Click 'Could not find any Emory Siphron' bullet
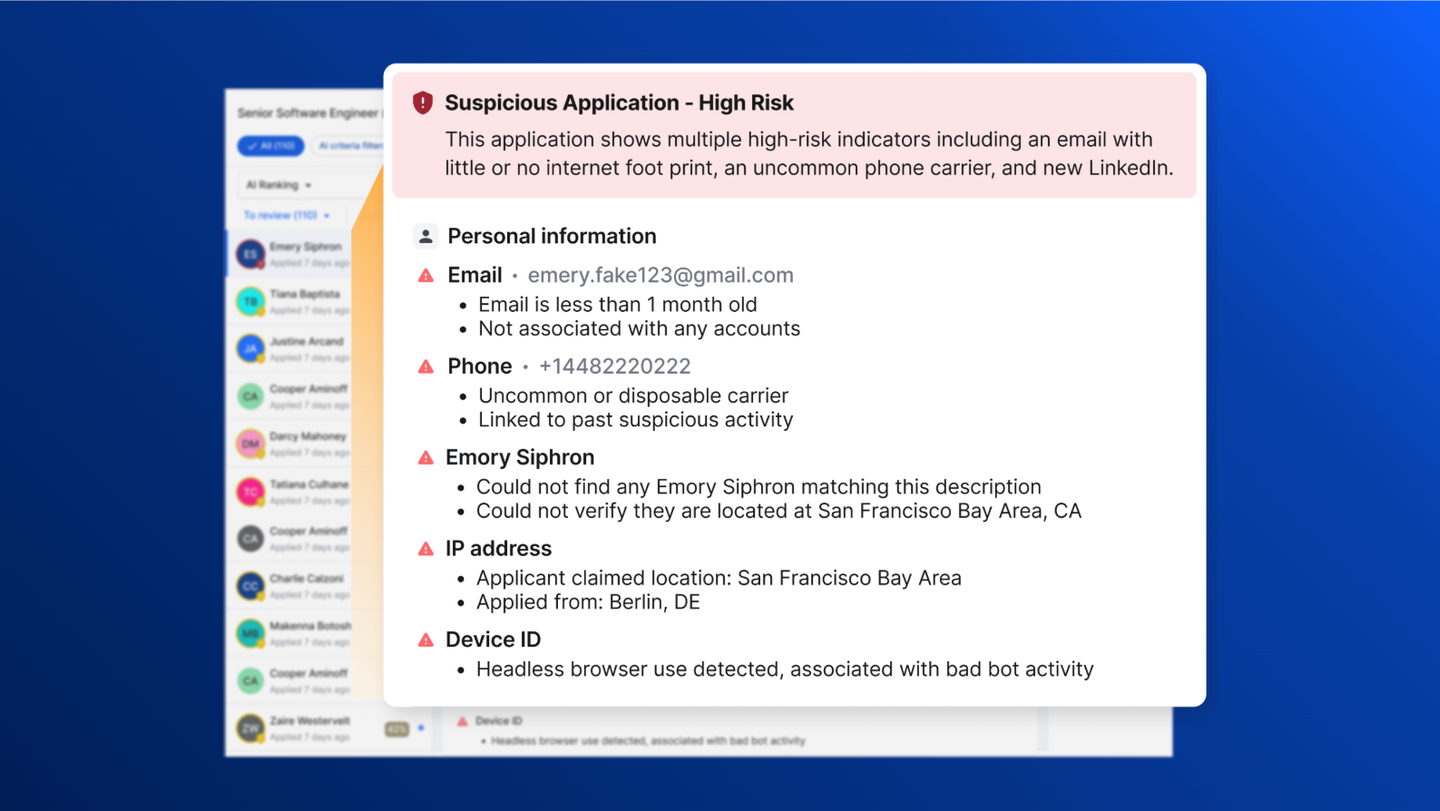Image resolution: width=1440 pixels, height=811 pixels. (758, 486)
